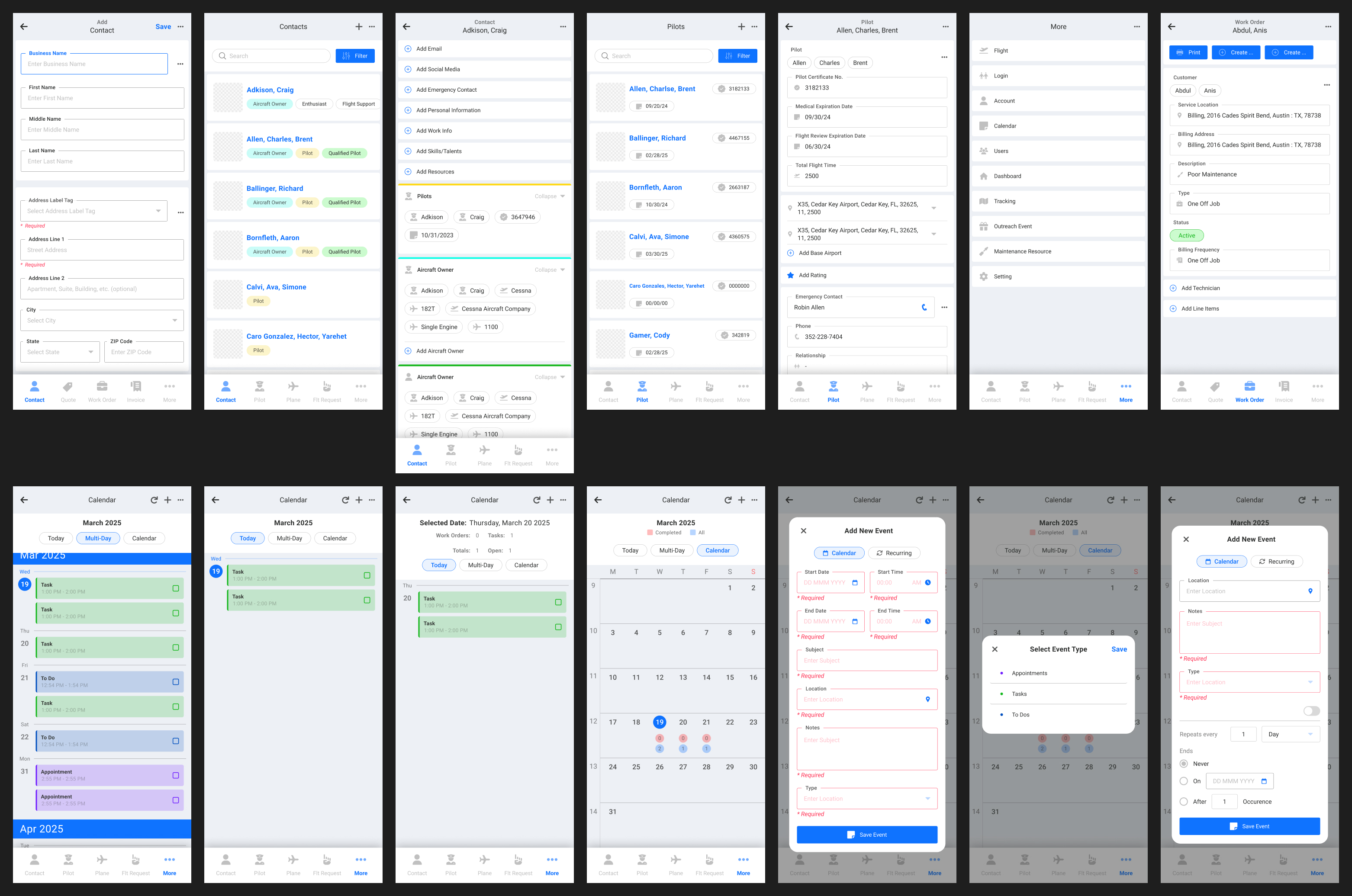Open Outreach Event from More menu
The width and height of the screenshot is (1352, 896).
tap(1013, 226)
